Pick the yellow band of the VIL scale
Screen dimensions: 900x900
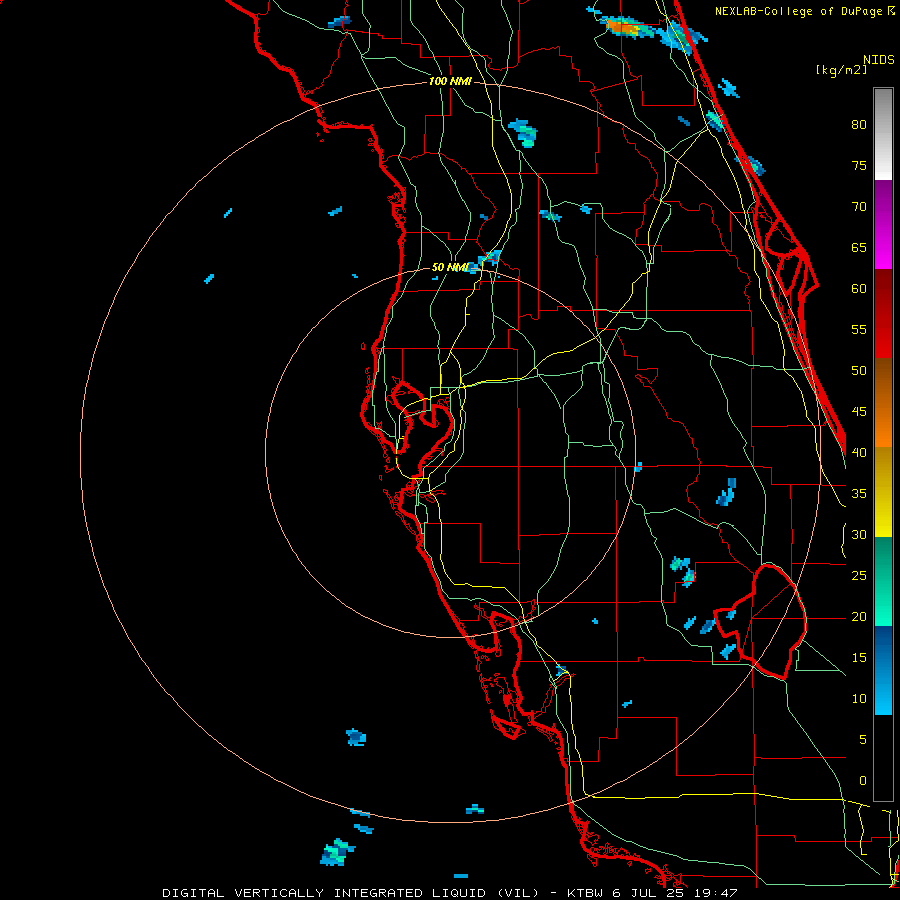tap(883, 492)
